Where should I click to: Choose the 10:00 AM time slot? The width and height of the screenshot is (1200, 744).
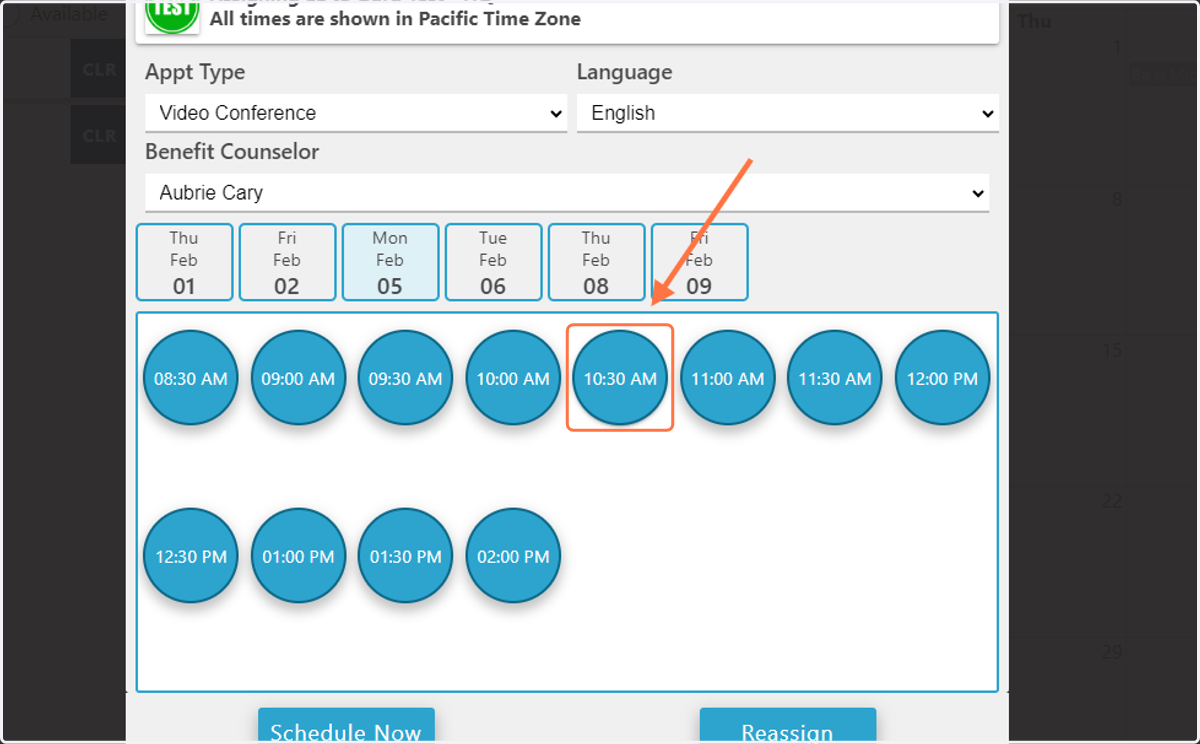click(513, 378)
